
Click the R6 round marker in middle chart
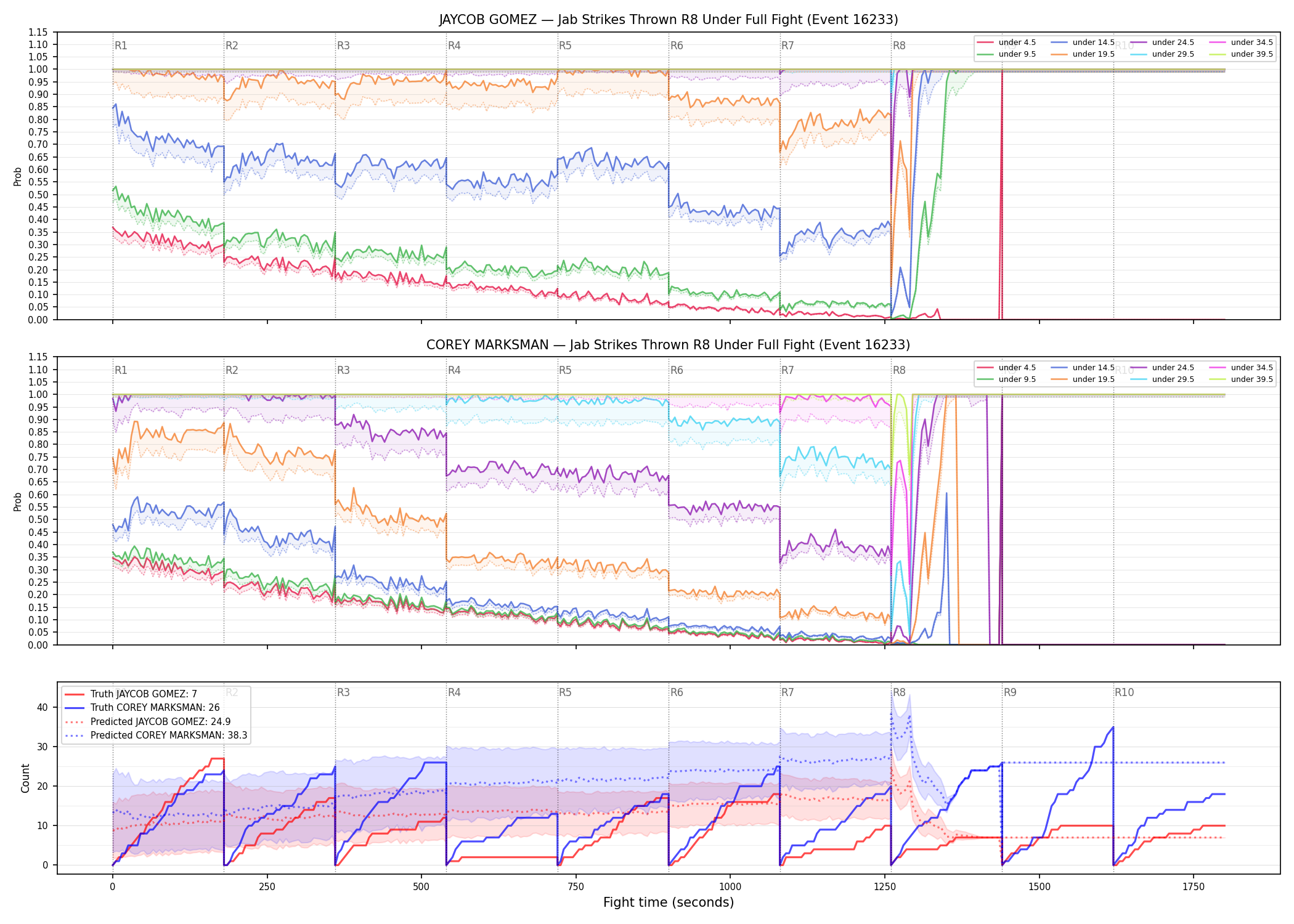point(677,370)
